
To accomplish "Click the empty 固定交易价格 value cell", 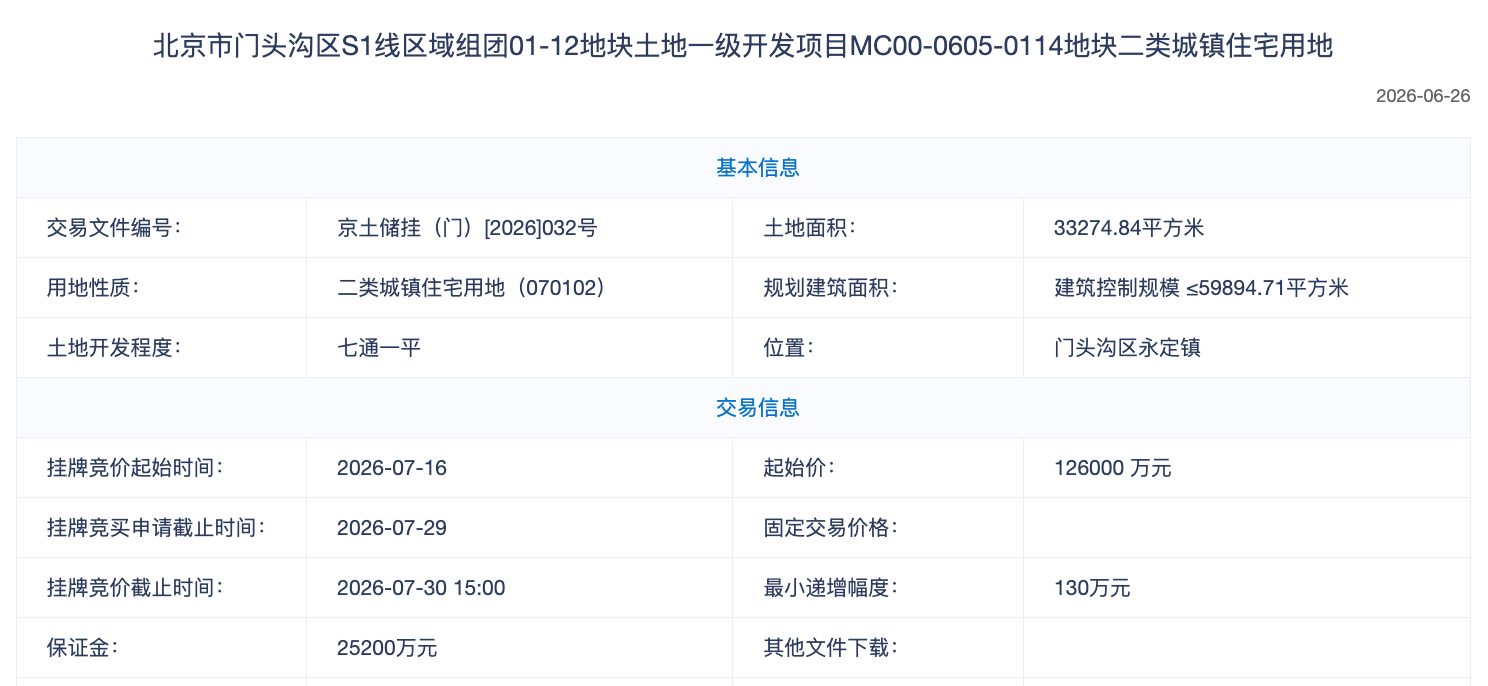I will (x=1247, y=528).
